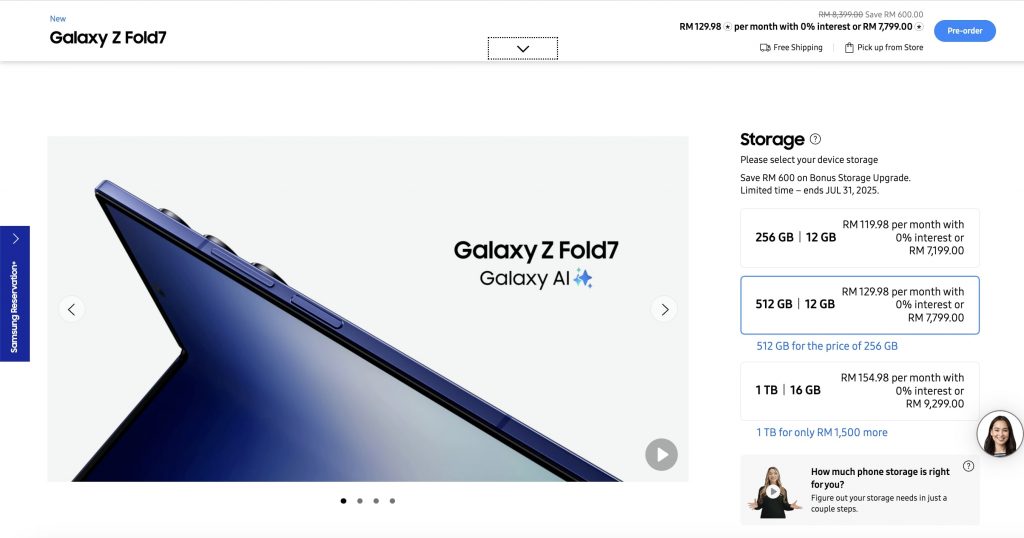Click the Free Shipping option
The width and height of the screenshot is (1024, 538).
tap(791, 48)
